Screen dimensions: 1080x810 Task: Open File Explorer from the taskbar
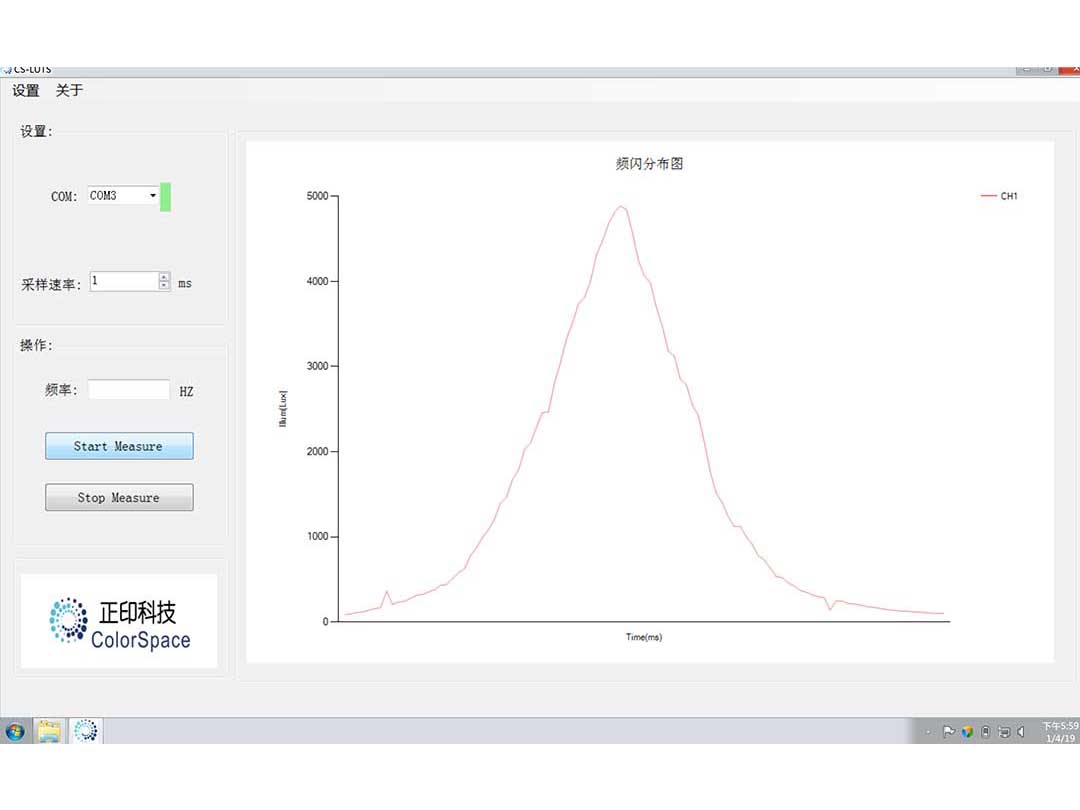pyautogui.click(x=50, y=732)
